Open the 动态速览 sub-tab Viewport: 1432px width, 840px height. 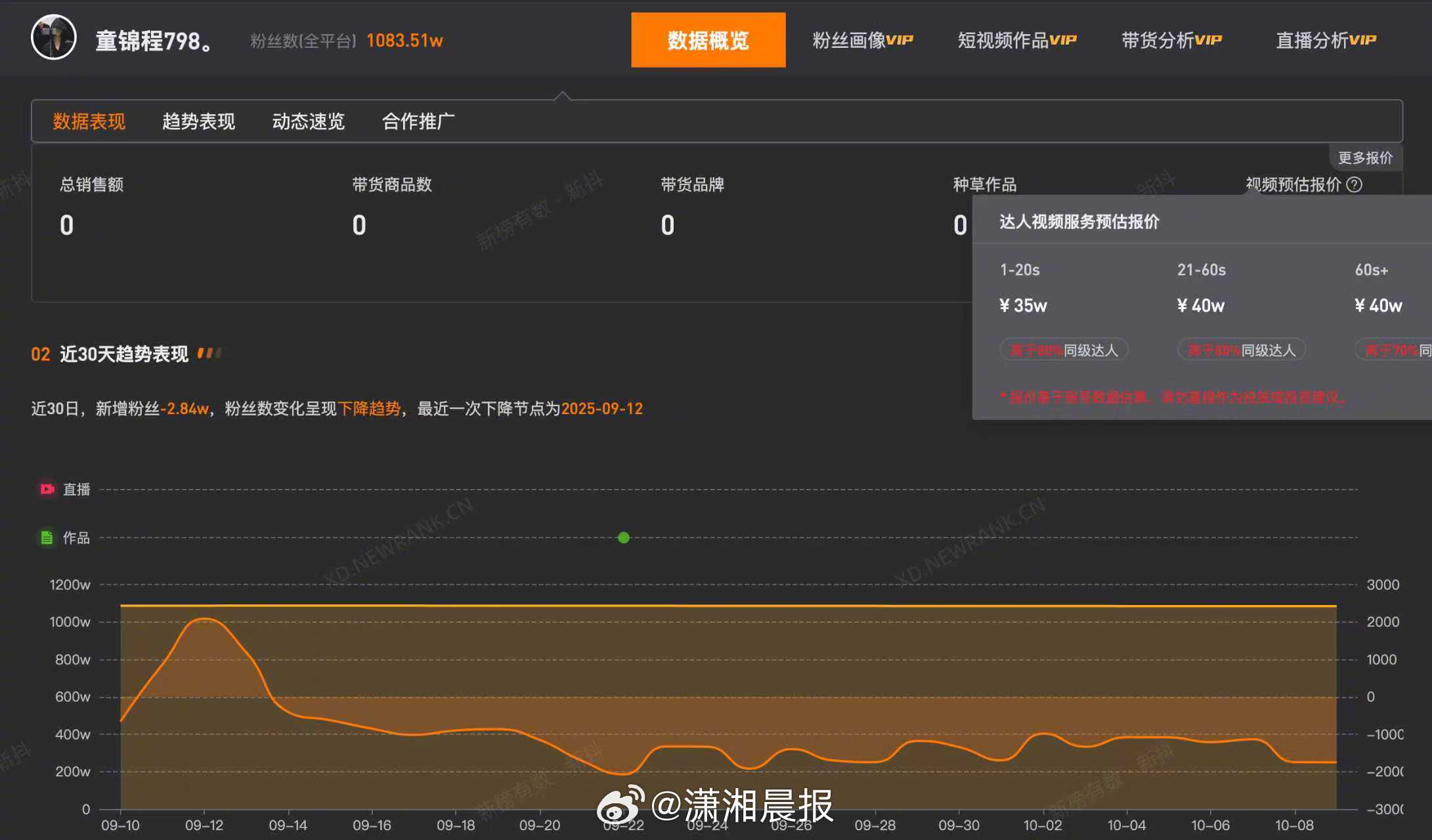click(308, 121)
